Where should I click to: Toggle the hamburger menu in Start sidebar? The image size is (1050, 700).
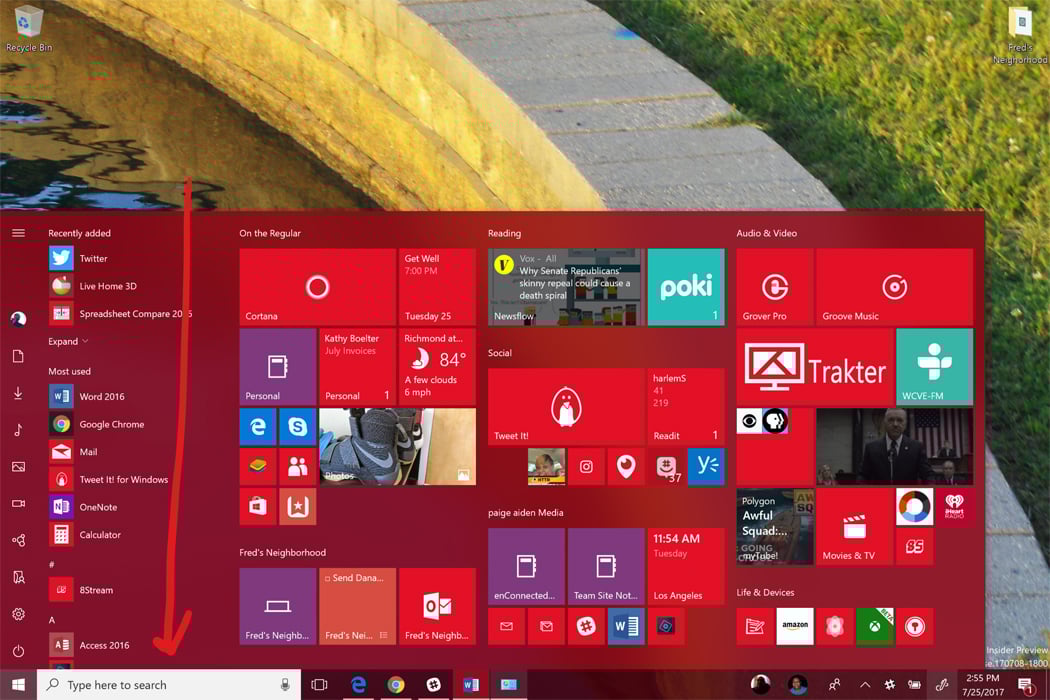tap(18, 232)
